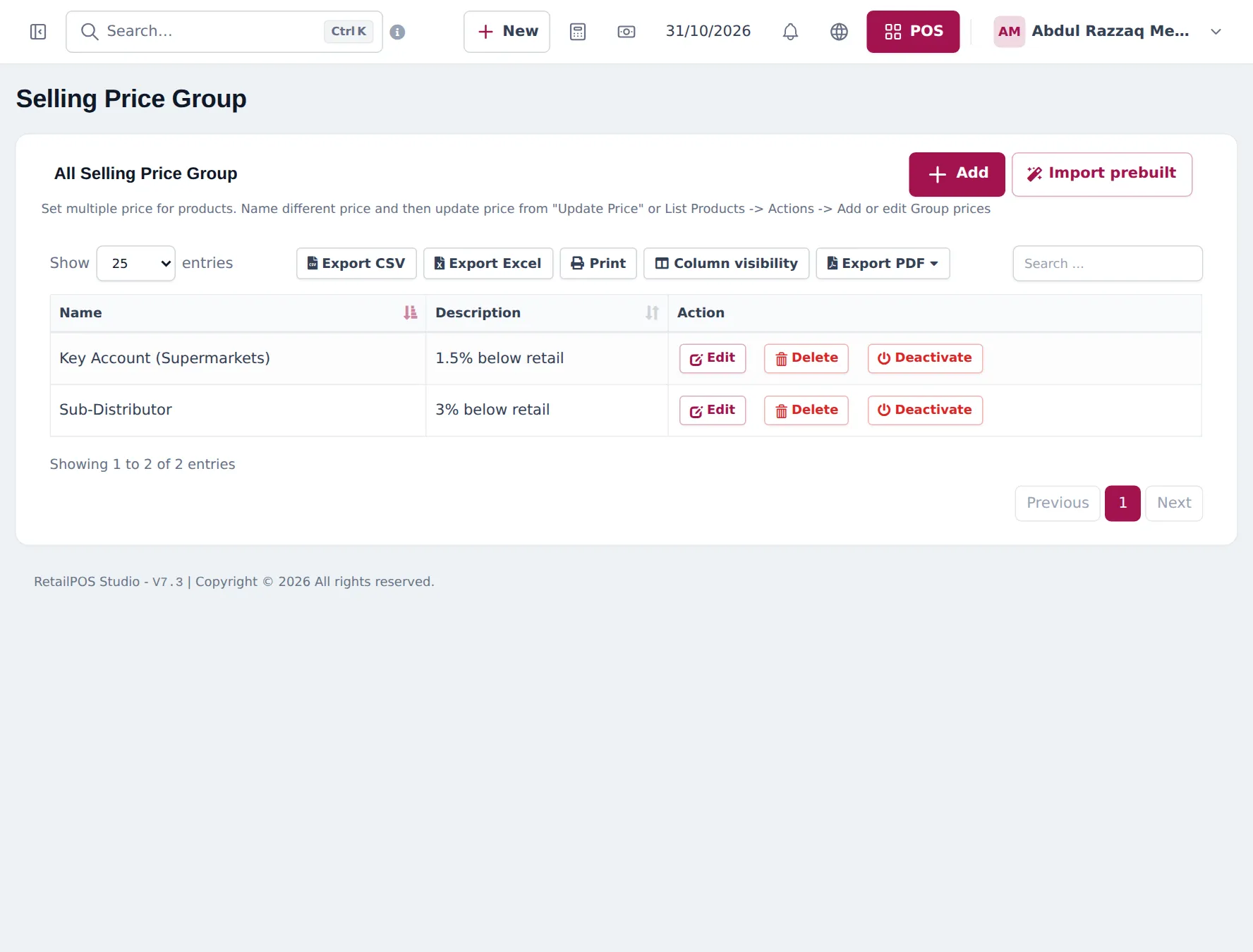This screenshot has height=952, width=1253.
Task: Delete the Sub-Distributor group
Action: (x=806, y=410)
